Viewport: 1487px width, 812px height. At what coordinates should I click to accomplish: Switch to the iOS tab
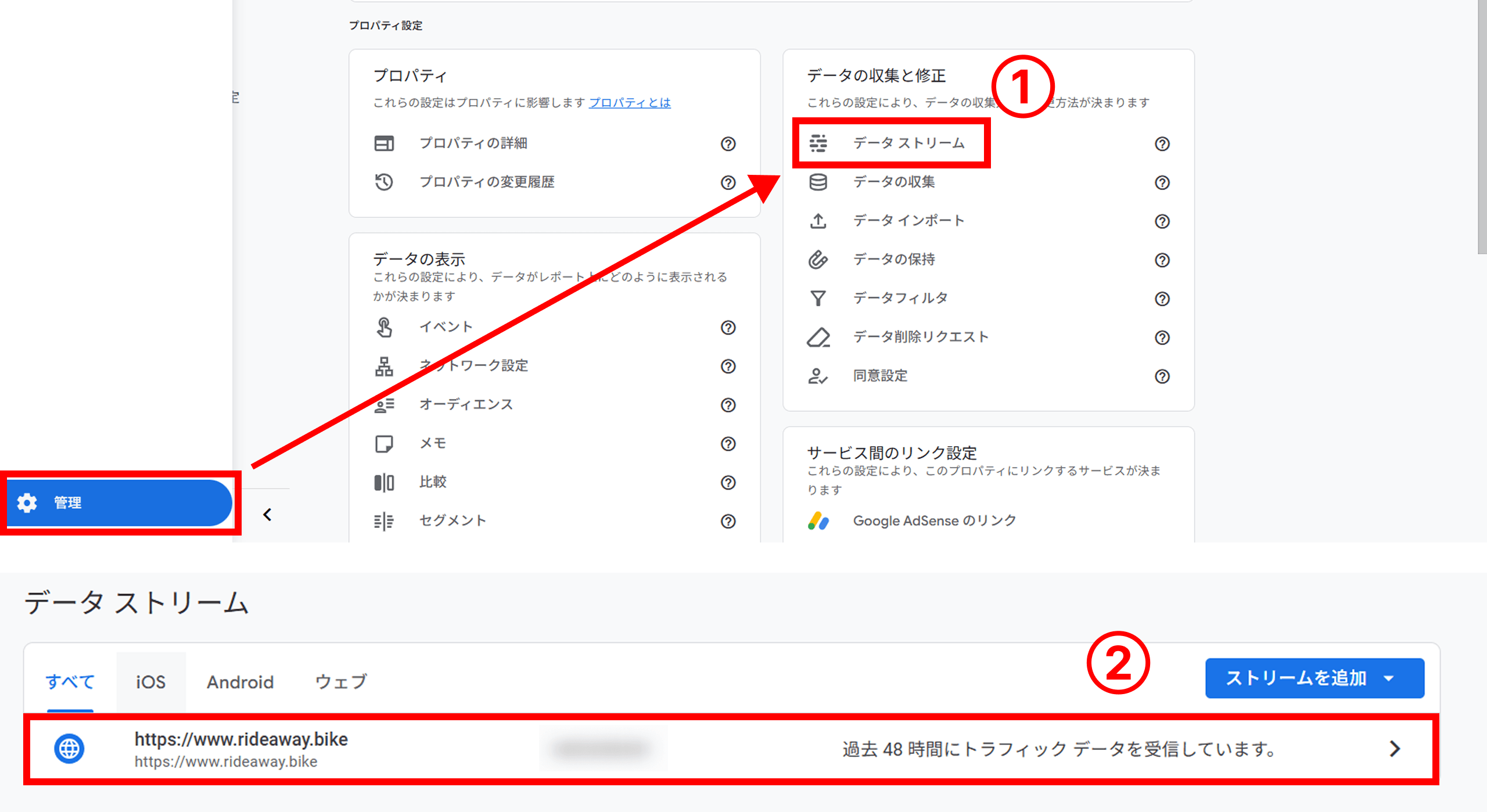(x=150, y=681)
